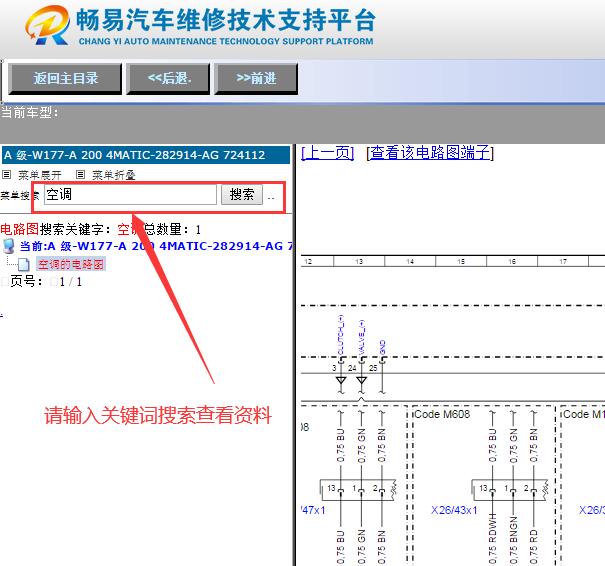Click the A 级-W177-A 200 4MATIC-282914 header
This screenshot has height=566, width=605.
click(x=145, y=155)
